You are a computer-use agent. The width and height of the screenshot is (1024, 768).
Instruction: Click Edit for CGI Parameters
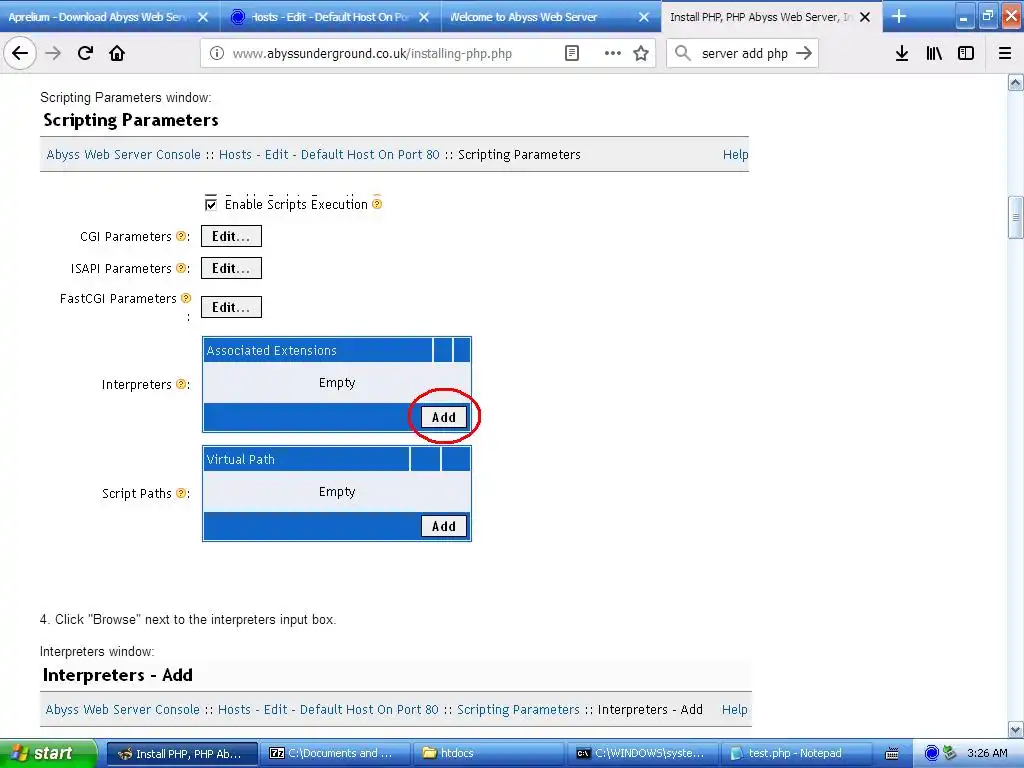[231, 236]
